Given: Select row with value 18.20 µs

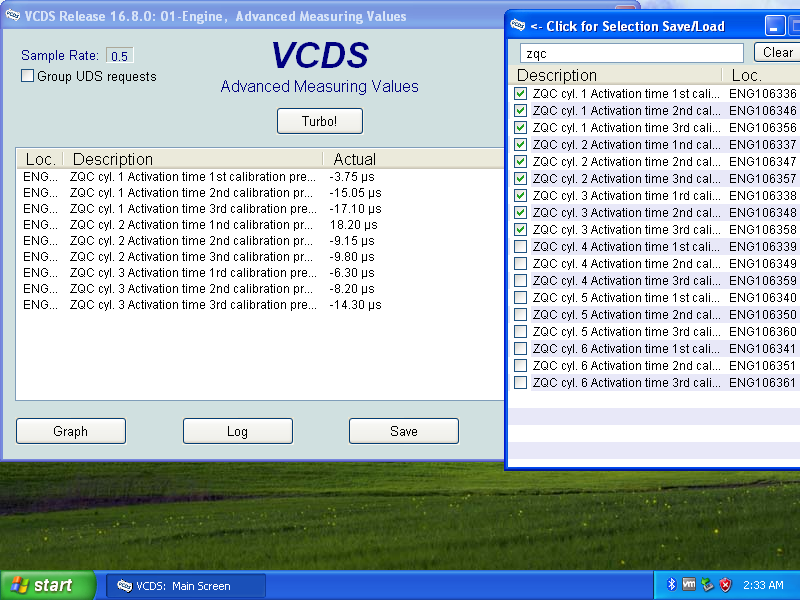Looking at the screenshot, I should click(x=260, y=224).
